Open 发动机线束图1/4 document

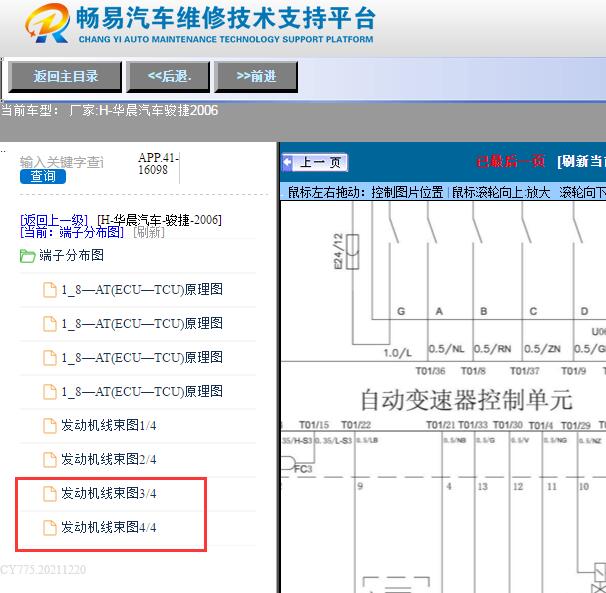(109, 426)
